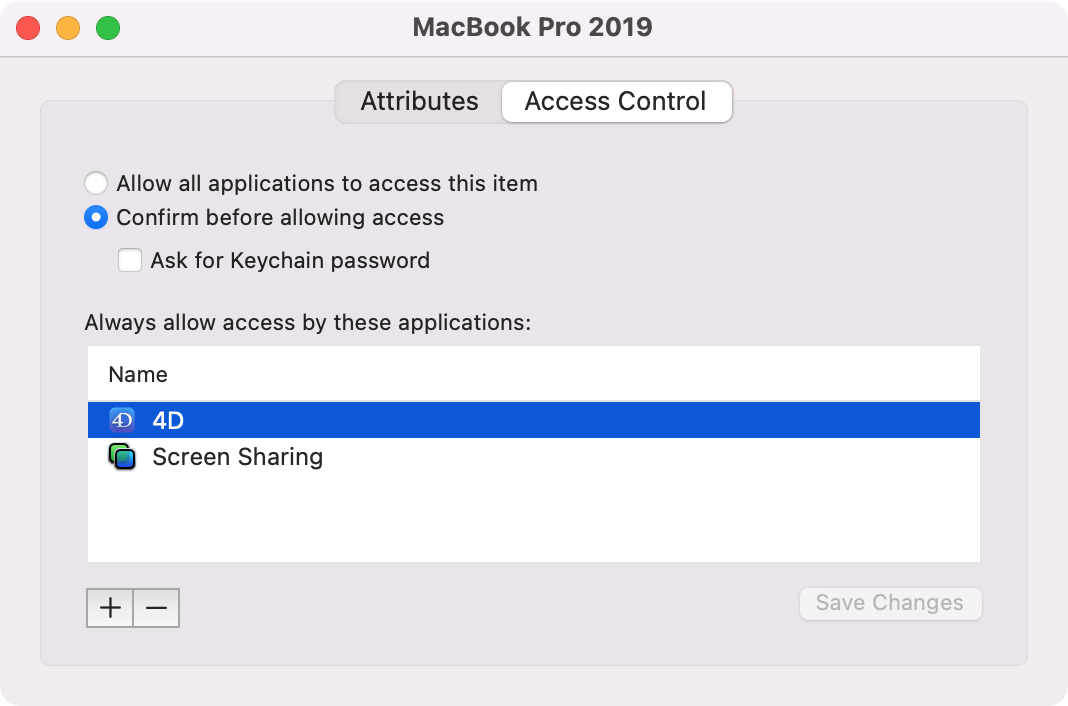Select the Screen Sharing row
1068x706 pixels.
(400, 457)
